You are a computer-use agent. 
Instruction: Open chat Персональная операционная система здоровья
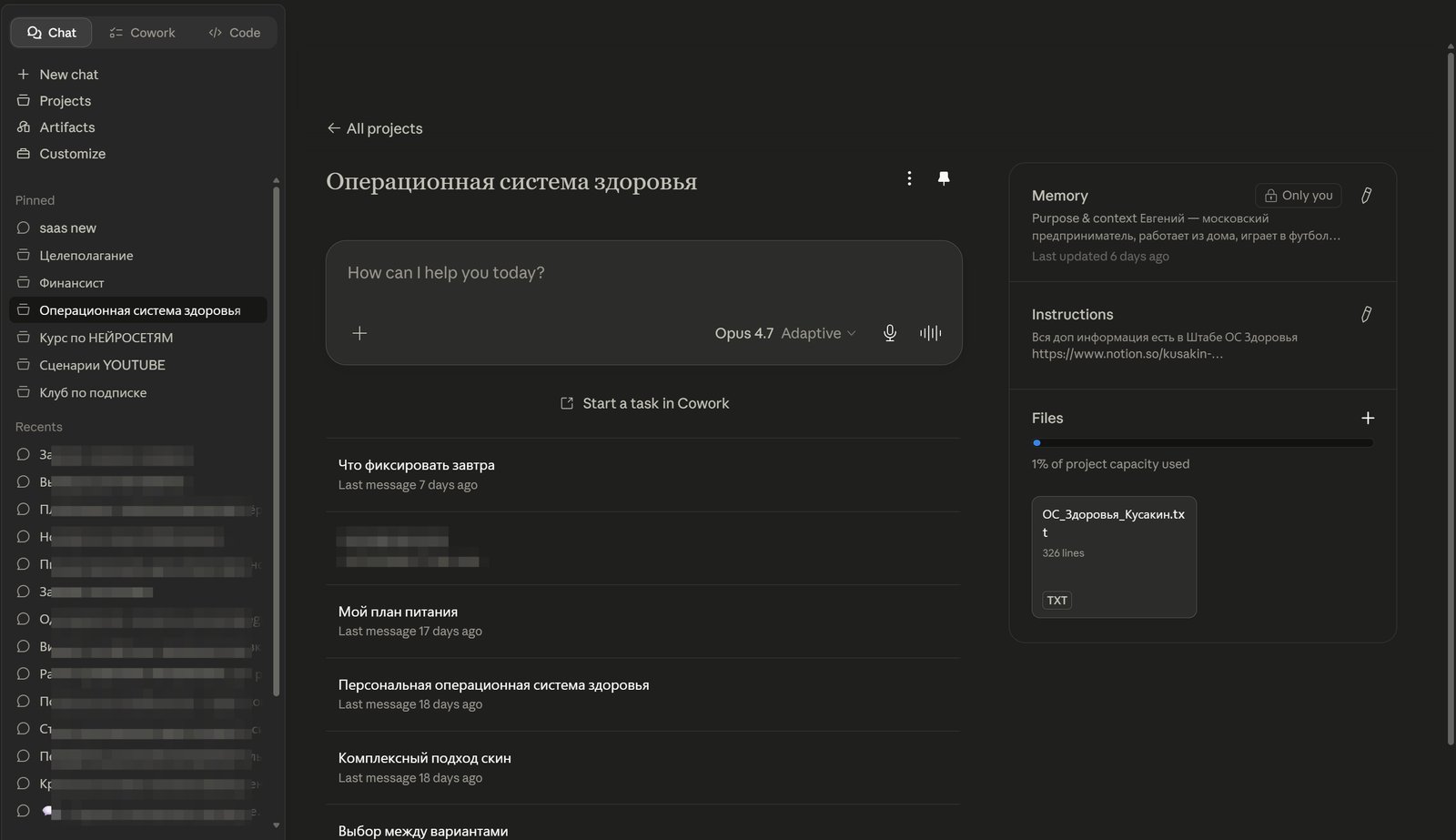click(x=642, y=693)
